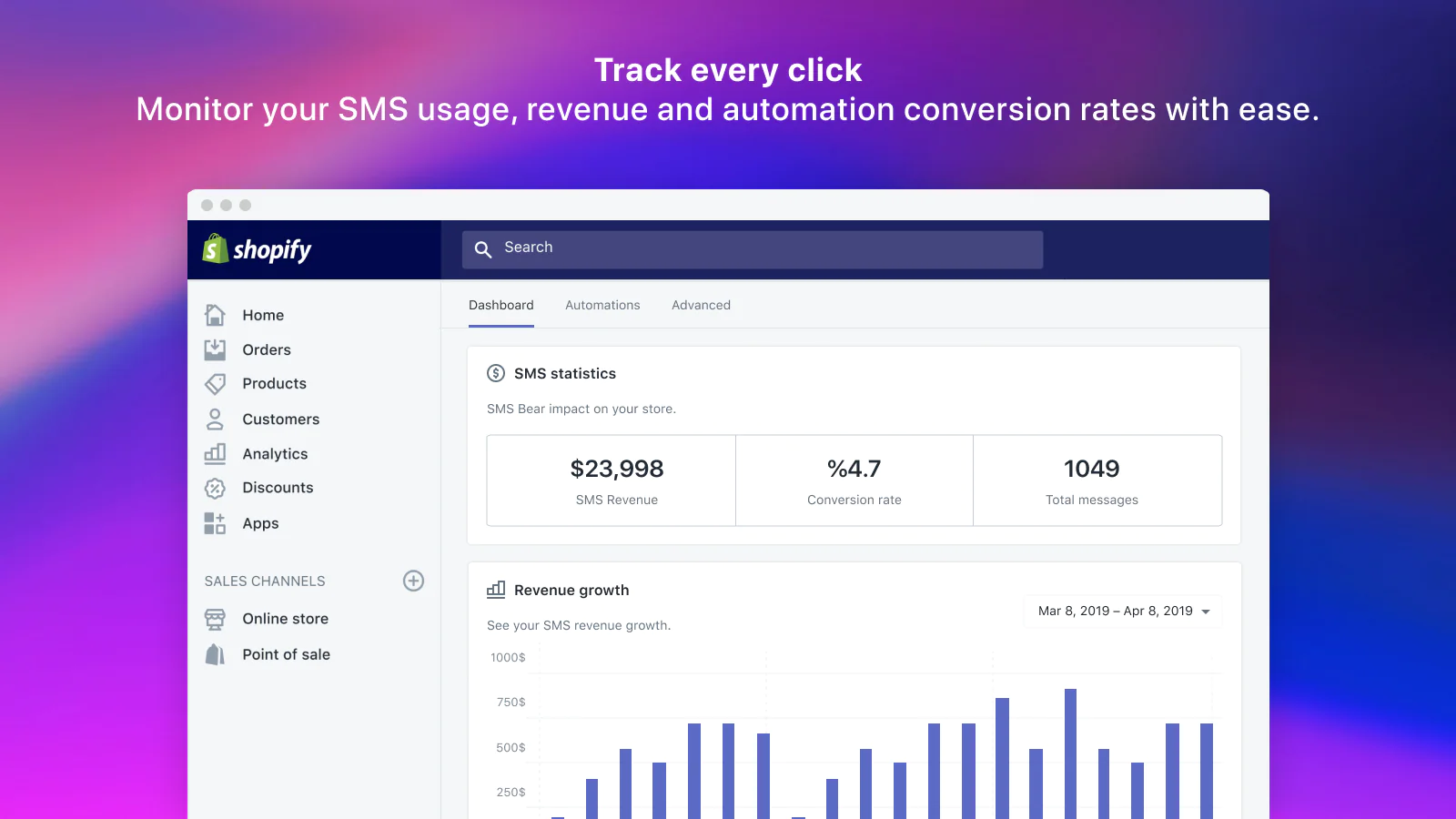Click the Orders inbox icon
Screen dimensions: 1456x819
(215, 349)
